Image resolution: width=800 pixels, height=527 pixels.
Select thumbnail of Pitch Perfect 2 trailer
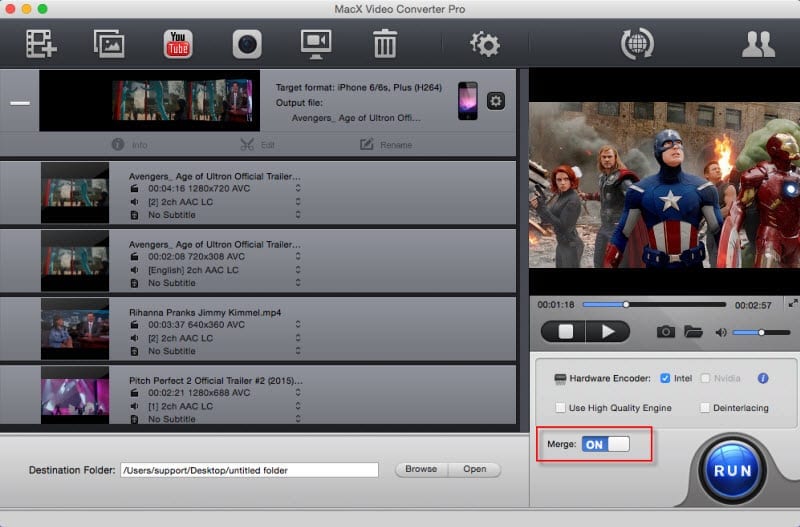75,395
